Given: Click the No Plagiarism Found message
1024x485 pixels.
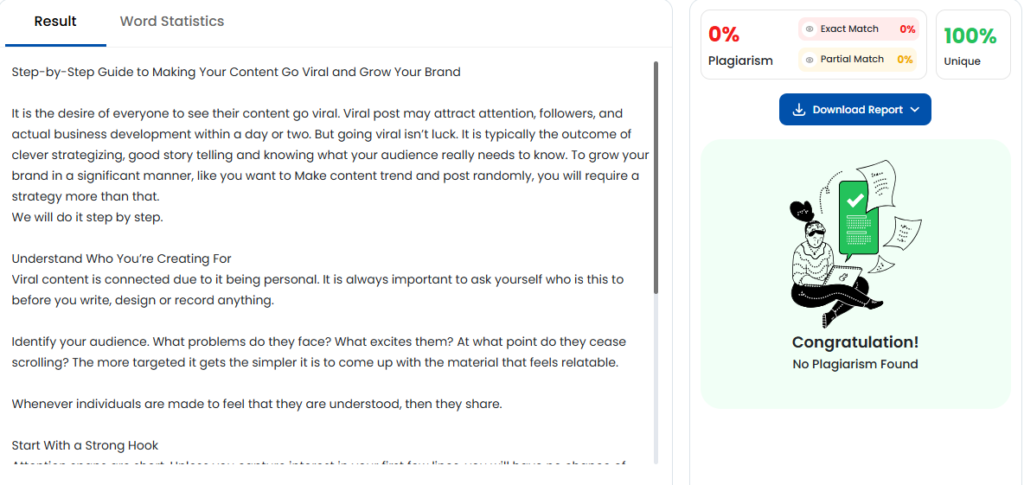Looking at the screenshot, I should tap(855, 364).
